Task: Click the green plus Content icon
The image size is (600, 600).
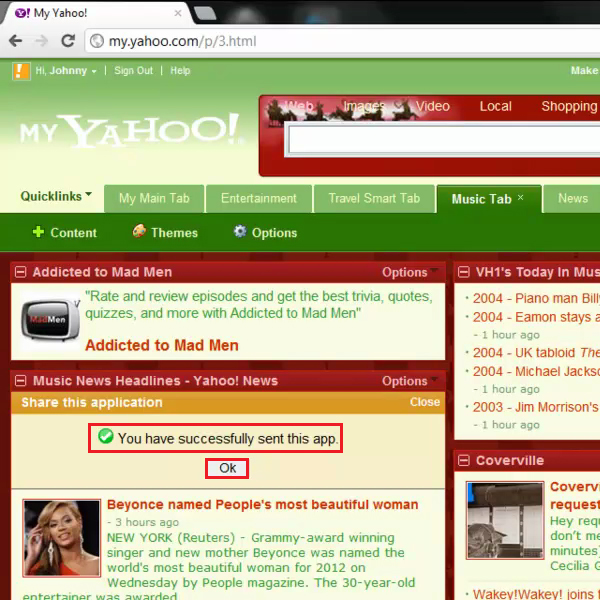Action: [x=38, y=232]
